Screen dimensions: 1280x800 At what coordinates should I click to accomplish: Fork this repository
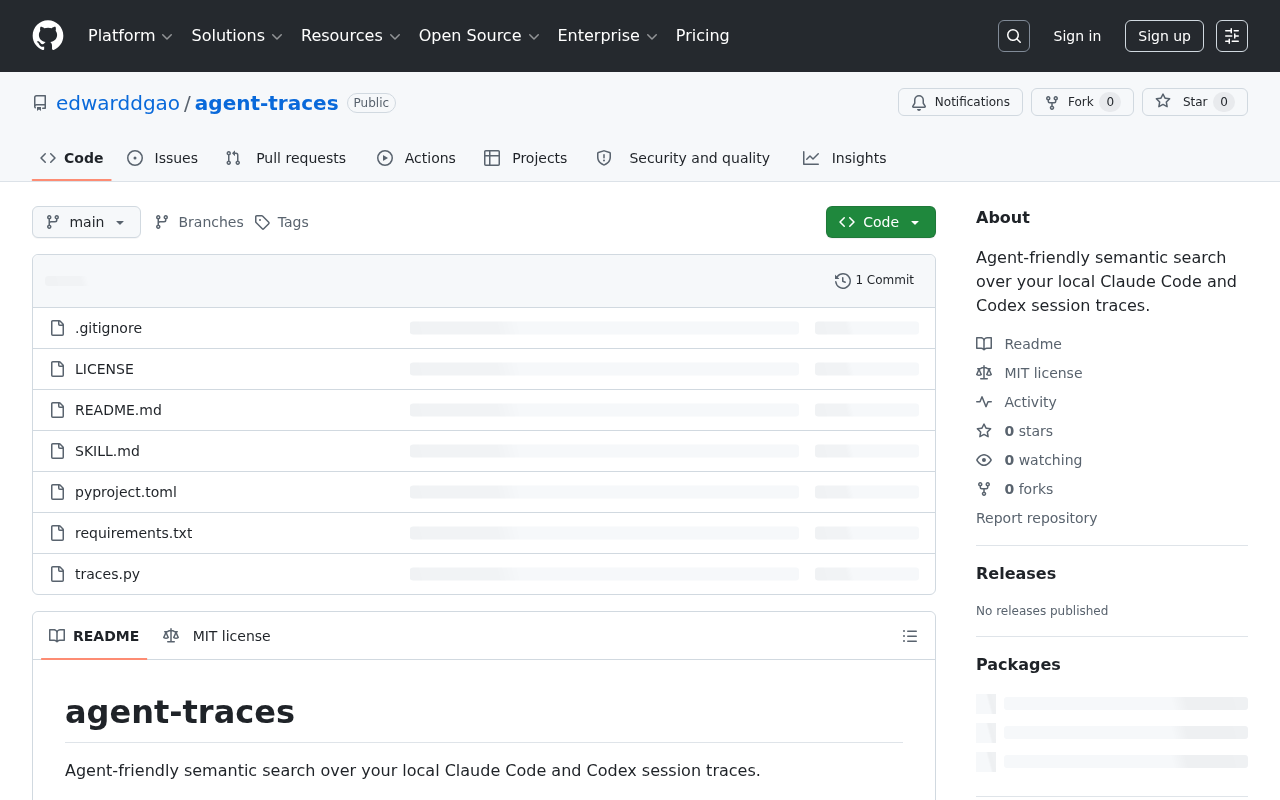pos(1082,102)
